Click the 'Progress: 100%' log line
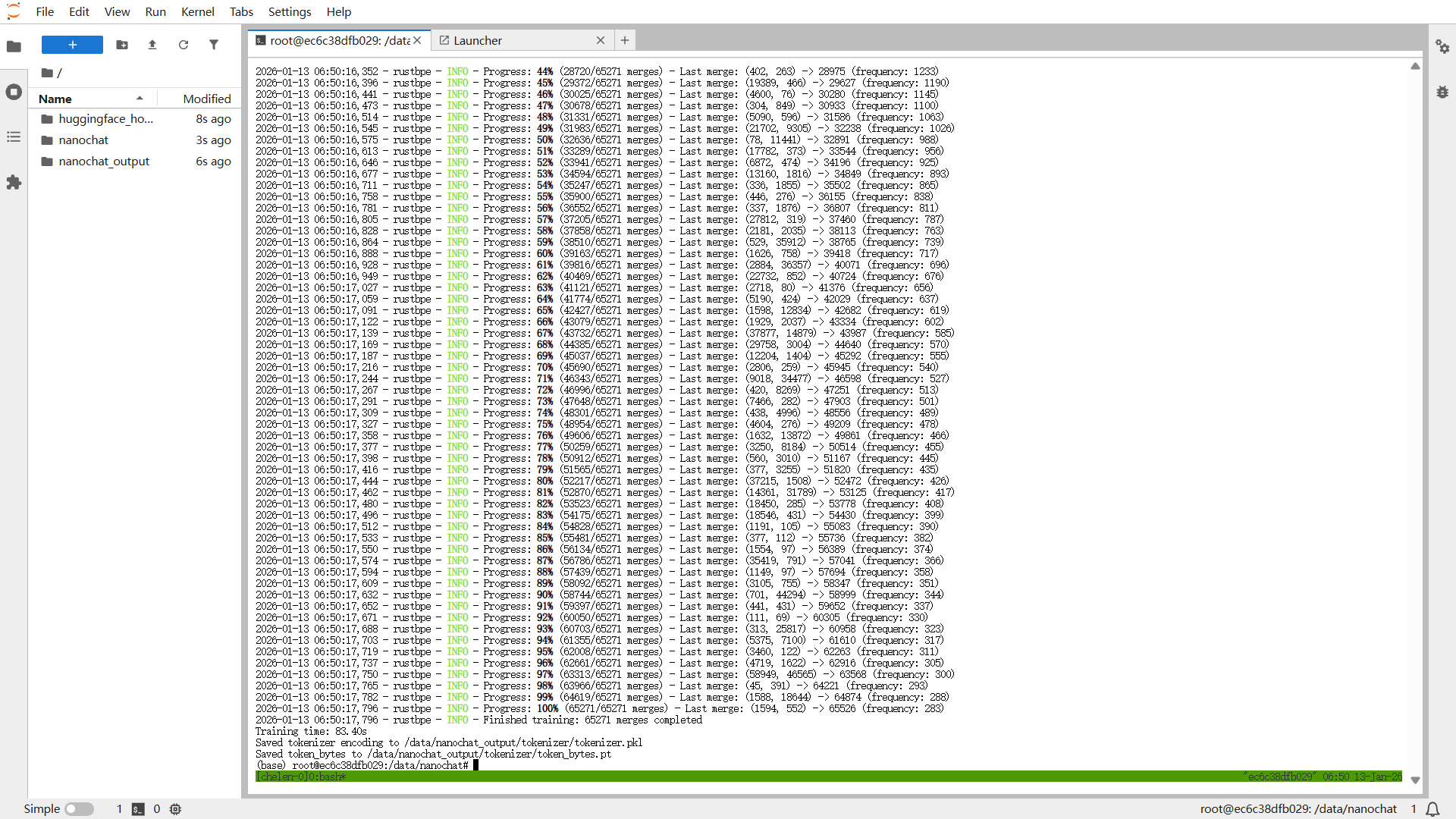This screenshot has height=819, width=1456. click(600, 709)
